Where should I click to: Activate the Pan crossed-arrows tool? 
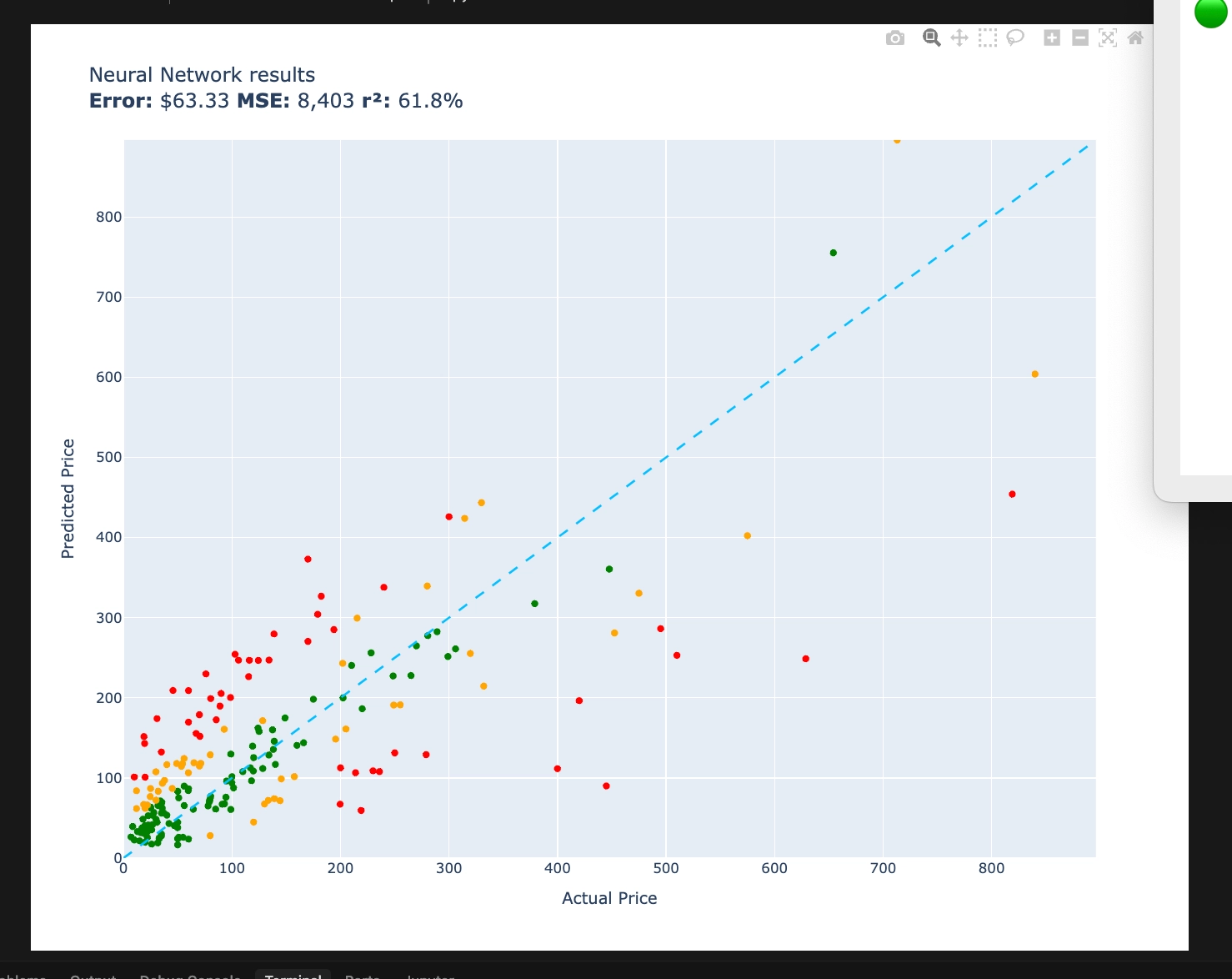click(959, 38)
